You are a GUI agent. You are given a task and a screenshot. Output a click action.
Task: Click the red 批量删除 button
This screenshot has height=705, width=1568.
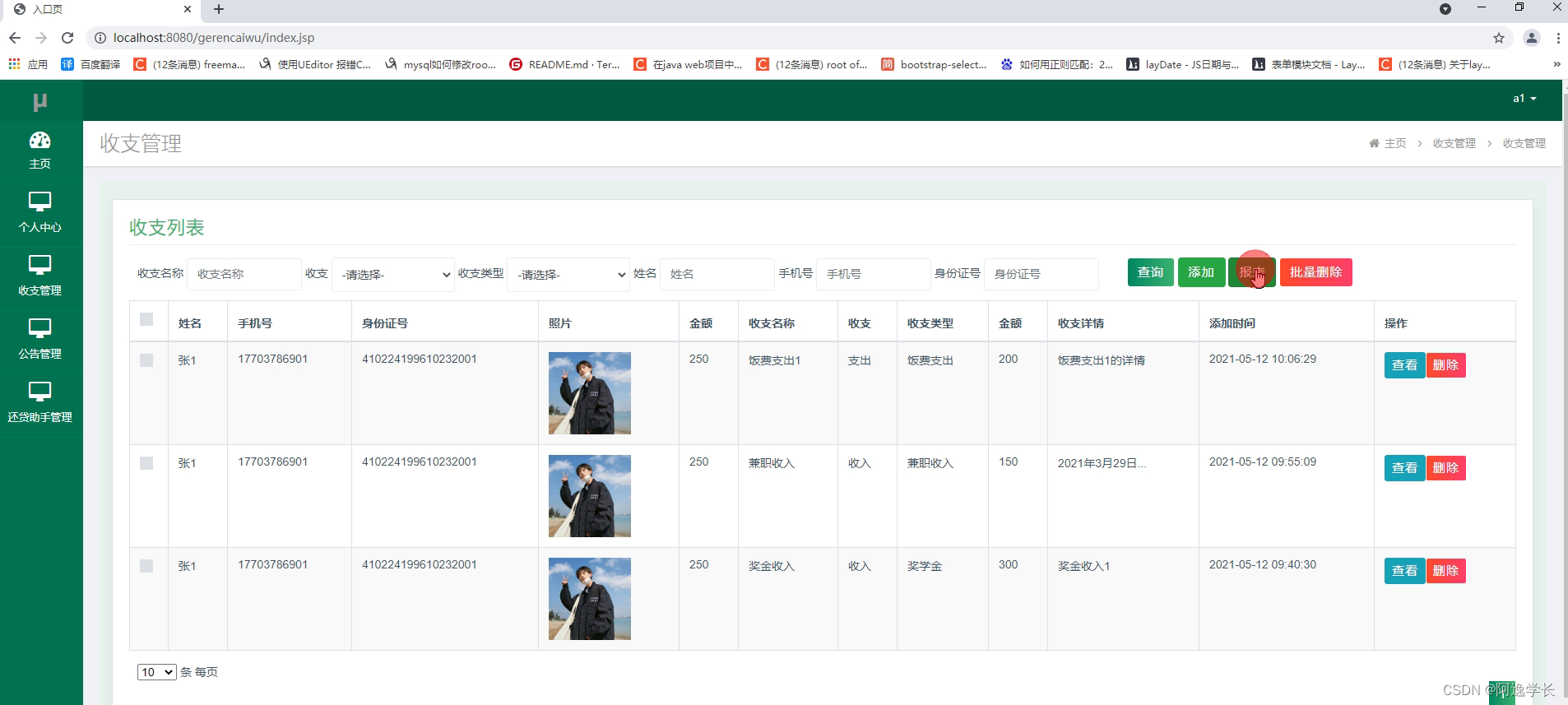(1315, 272)
